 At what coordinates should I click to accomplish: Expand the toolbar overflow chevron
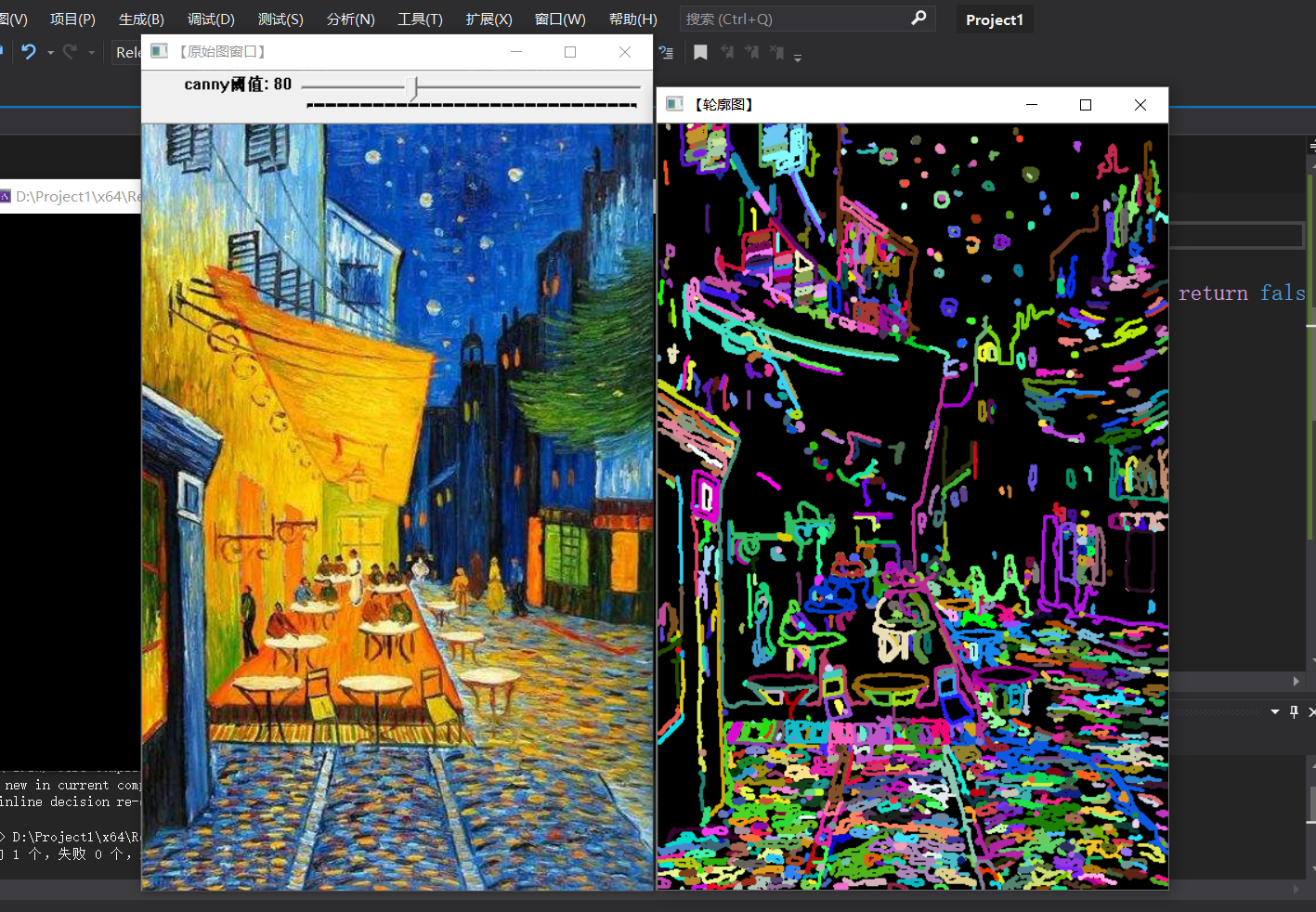[x=797, y=57]
